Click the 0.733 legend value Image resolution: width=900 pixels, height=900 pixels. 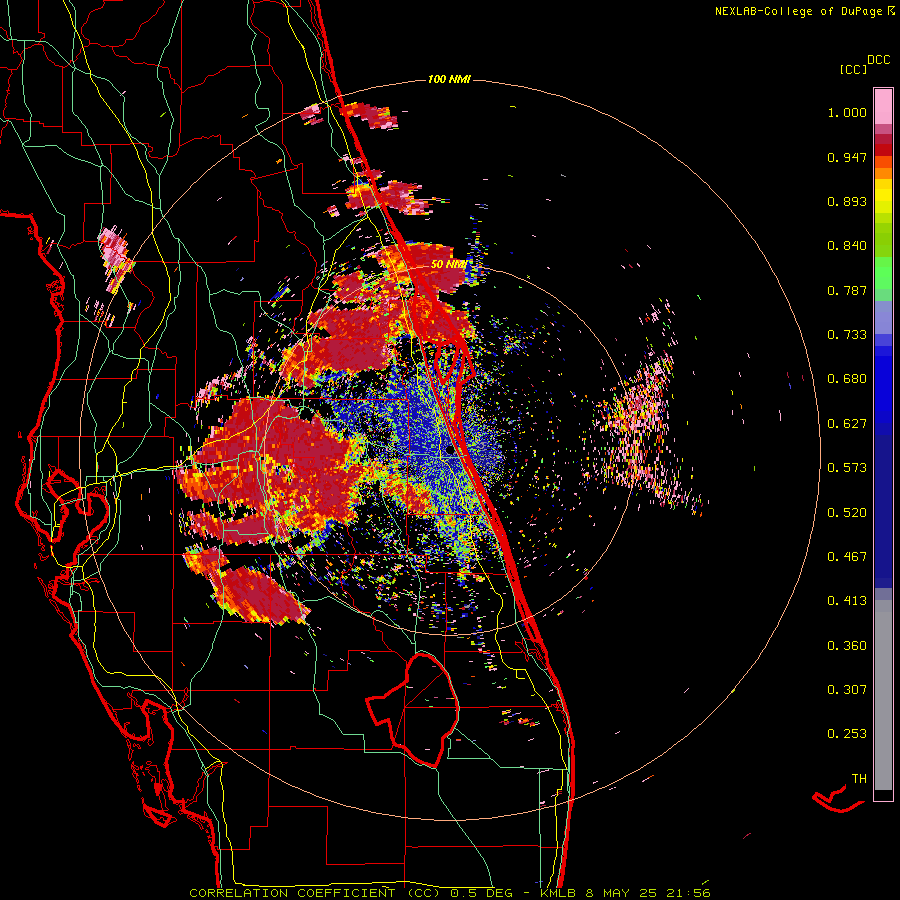847,335
